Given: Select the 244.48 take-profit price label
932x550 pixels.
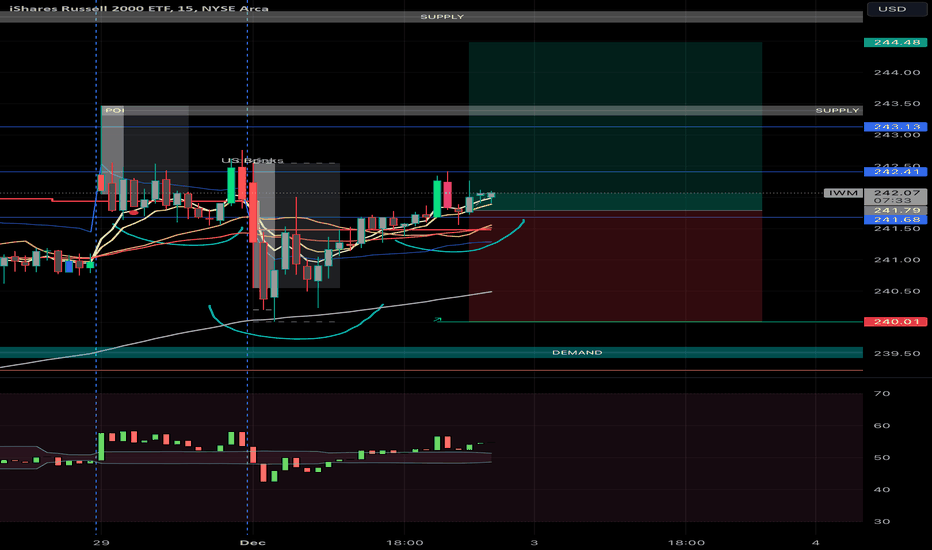Looking at the screenshot, I should pos(895,42).
